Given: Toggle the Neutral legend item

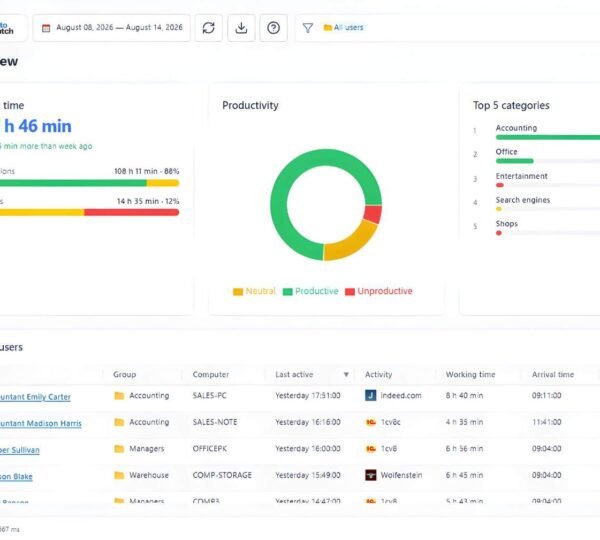Looking at the screenshot, I should click(254, 291).
